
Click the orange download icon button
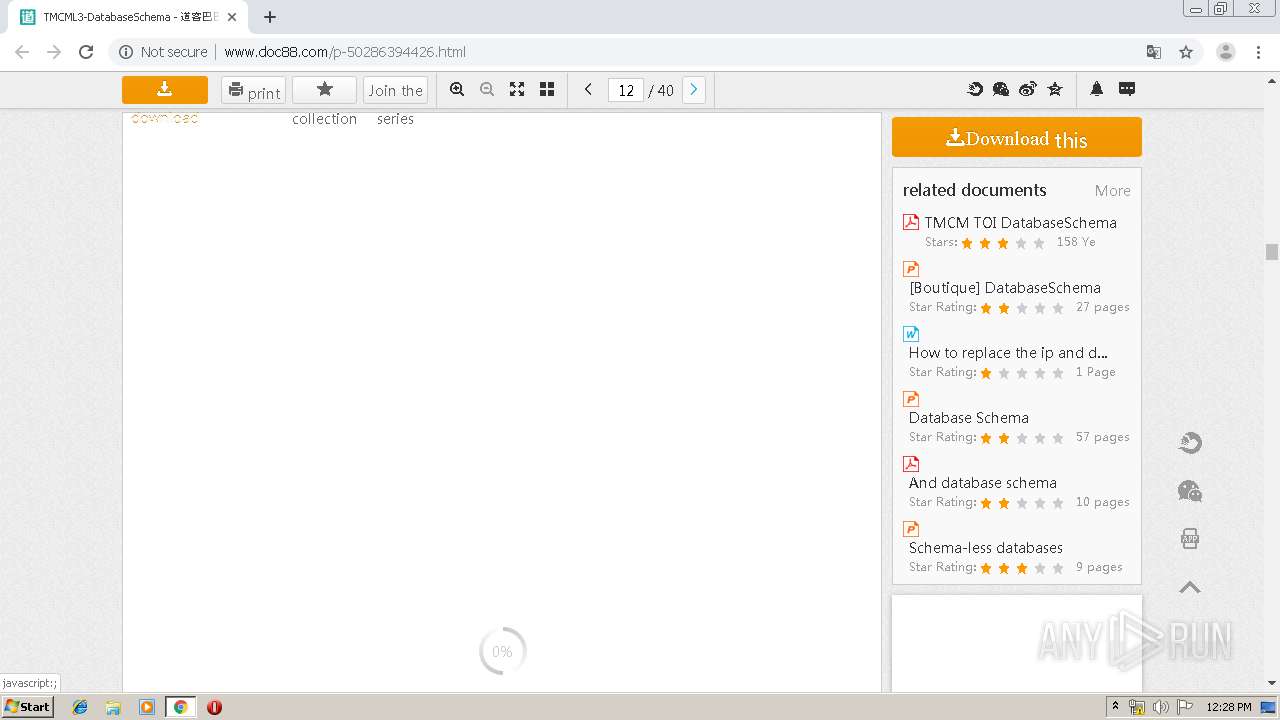(x=165, y=90)
